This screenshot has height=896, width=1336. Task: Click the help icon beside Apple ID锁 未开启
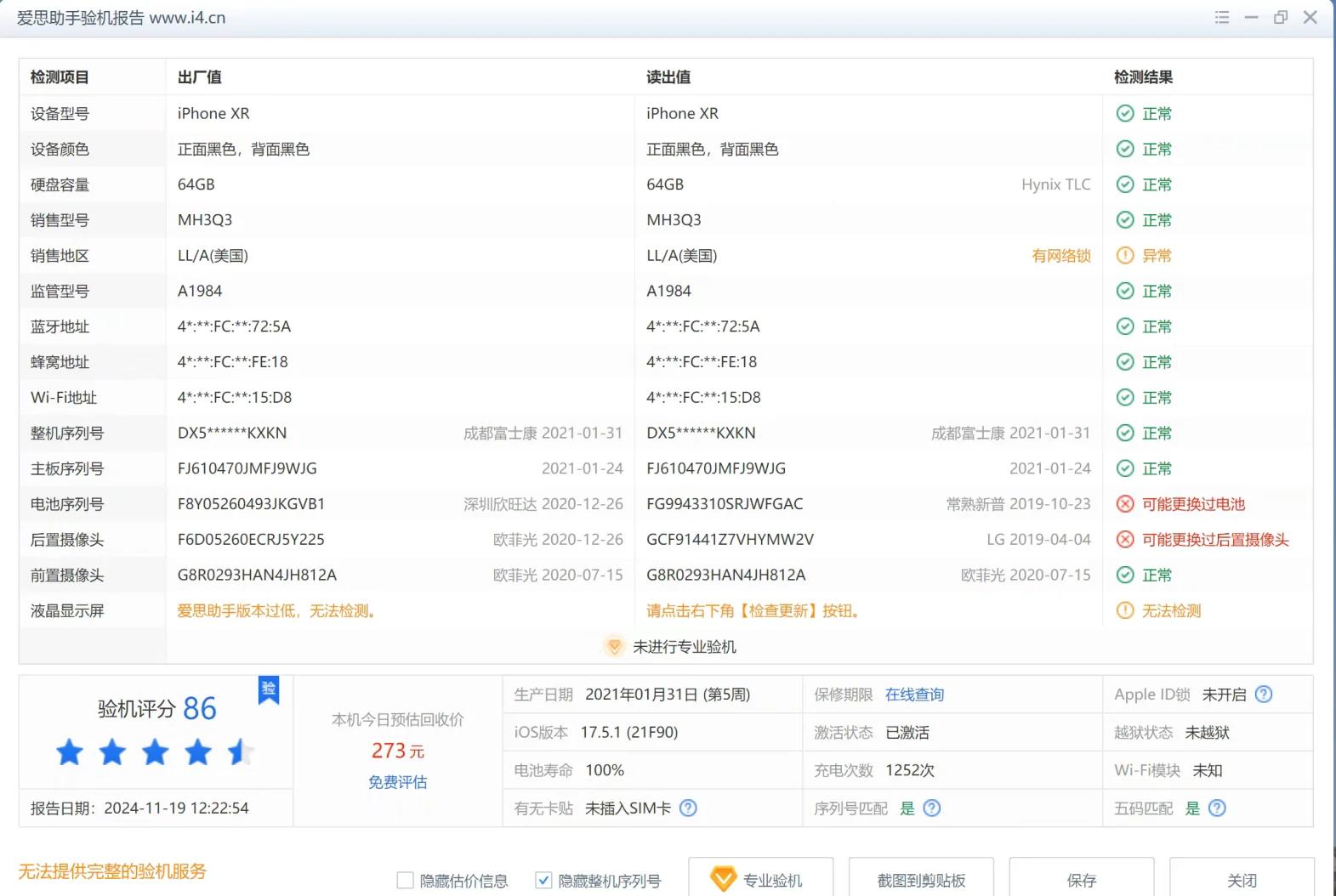(x=1264, y=695)
